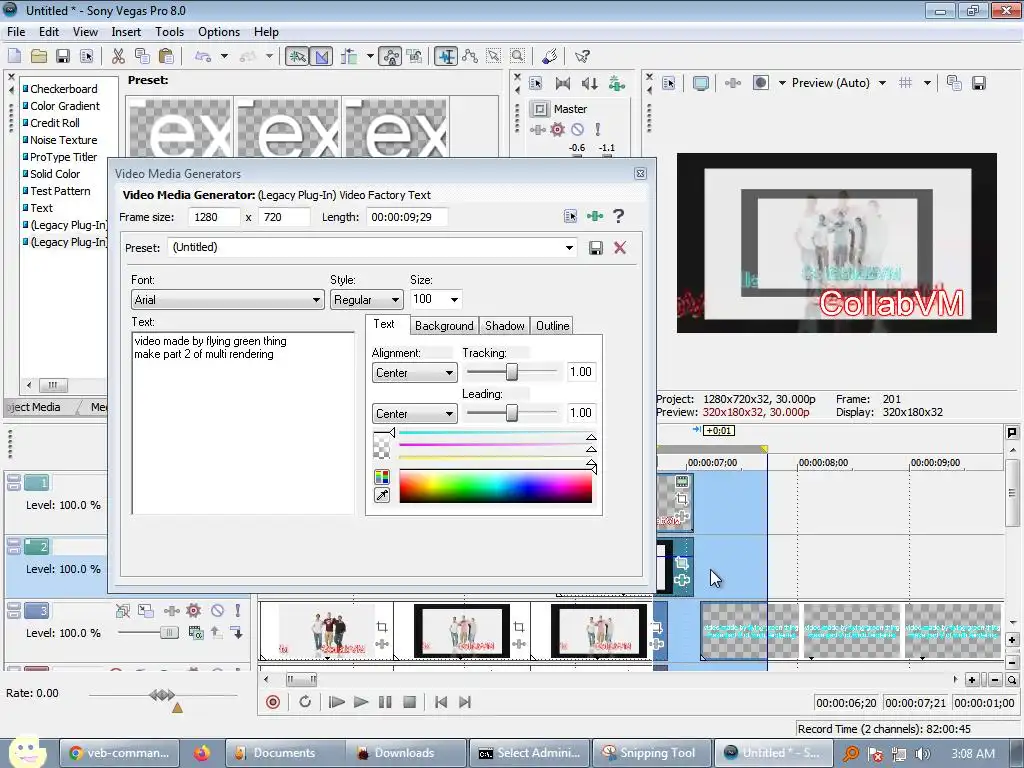This screenshot has height=768, width=1024.
Task: Expand Preset dropdown (Untitled)
Action: [x=569, y=248]
